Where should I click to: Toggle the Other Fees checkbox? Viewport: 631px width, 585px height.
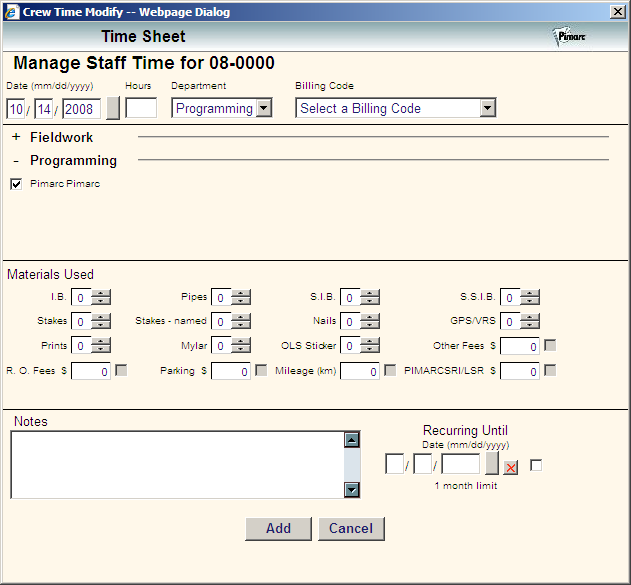pos(550,345)
